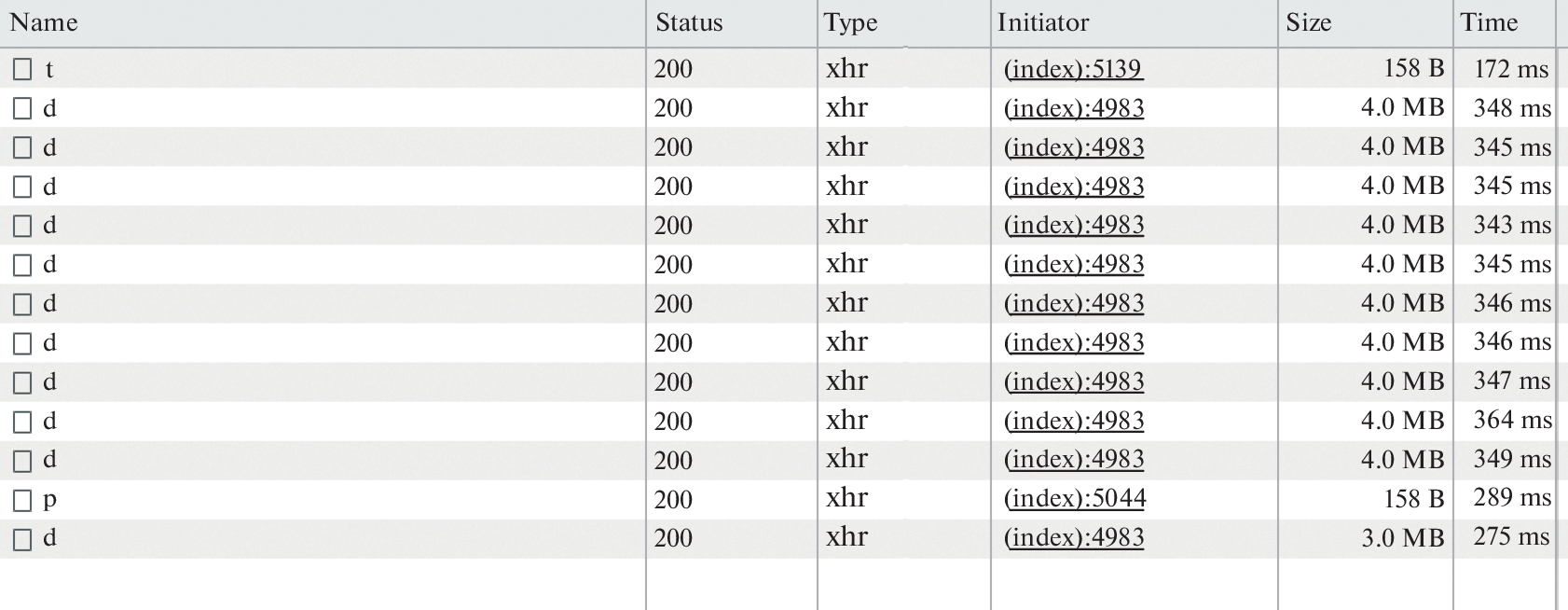The width and height of the screenshot is (1568, 610).
Task: Select the request named t
Action: 49,70
